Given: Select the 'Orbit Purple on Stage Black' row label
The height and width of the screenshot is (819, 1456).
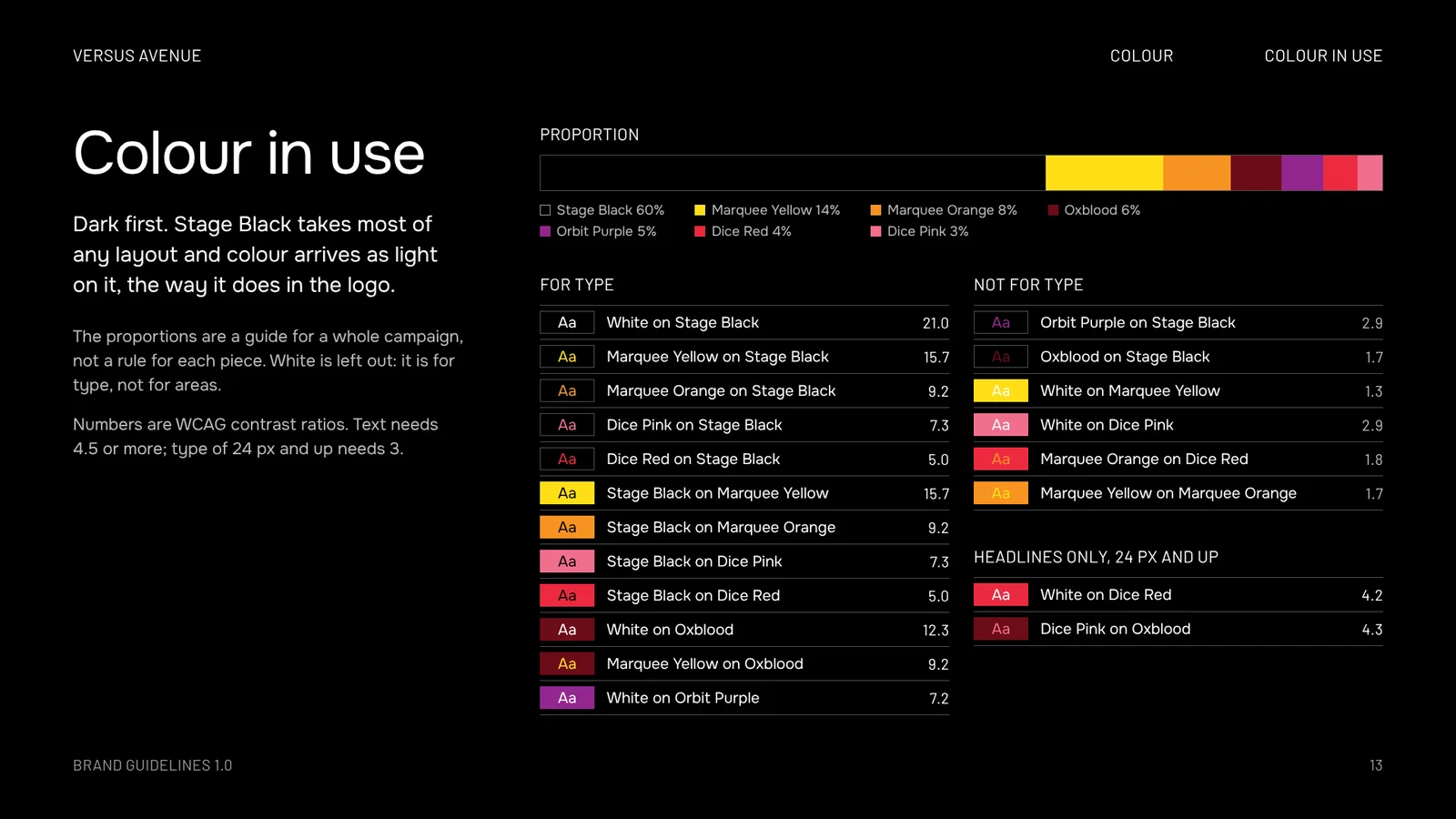Looking at the screenshot, I should pos(1137,322).
